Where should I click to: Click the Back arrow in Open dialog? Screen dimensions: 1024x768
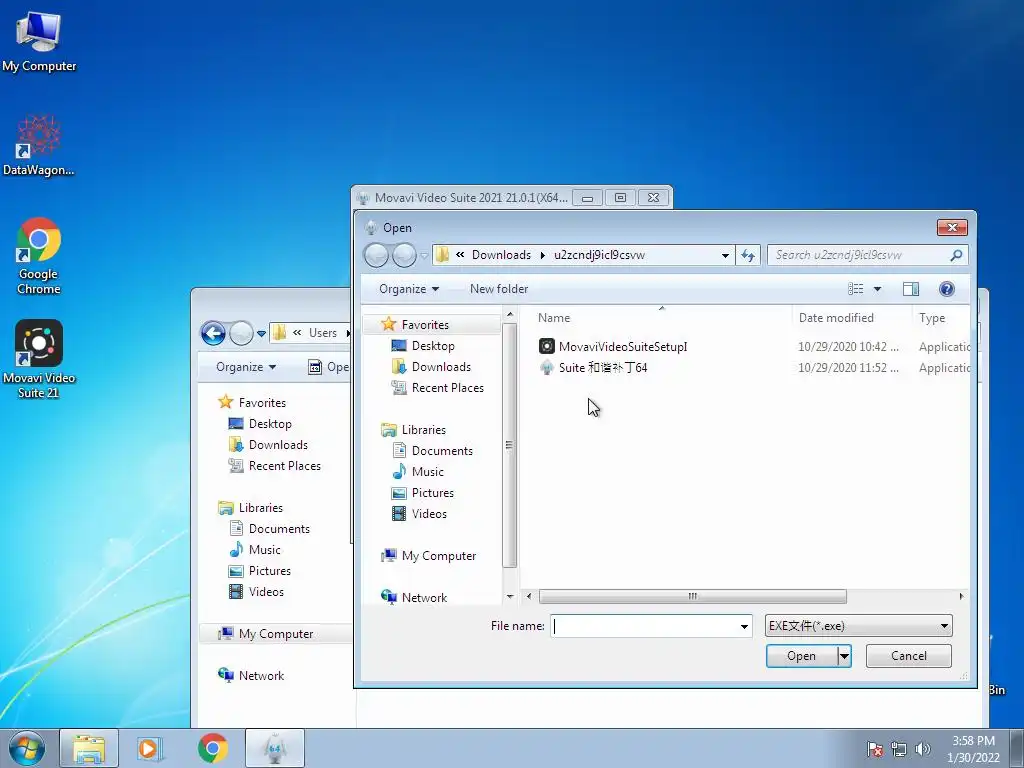[376, 255]
